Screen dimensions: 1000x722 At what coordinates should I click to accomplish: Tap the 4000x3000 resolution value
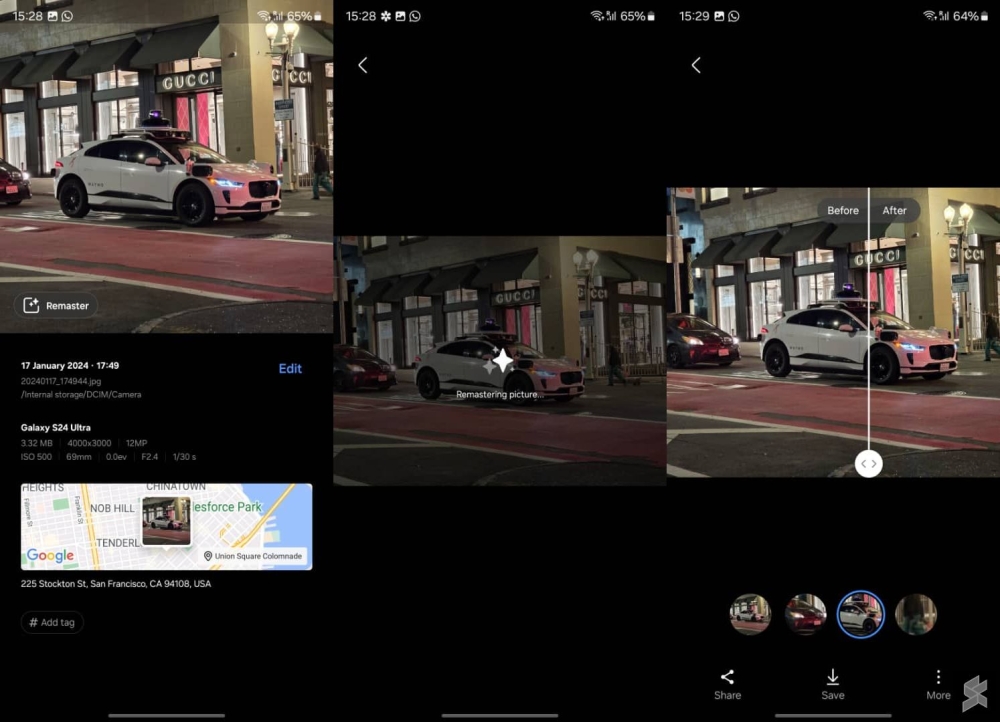click(89, 443)
